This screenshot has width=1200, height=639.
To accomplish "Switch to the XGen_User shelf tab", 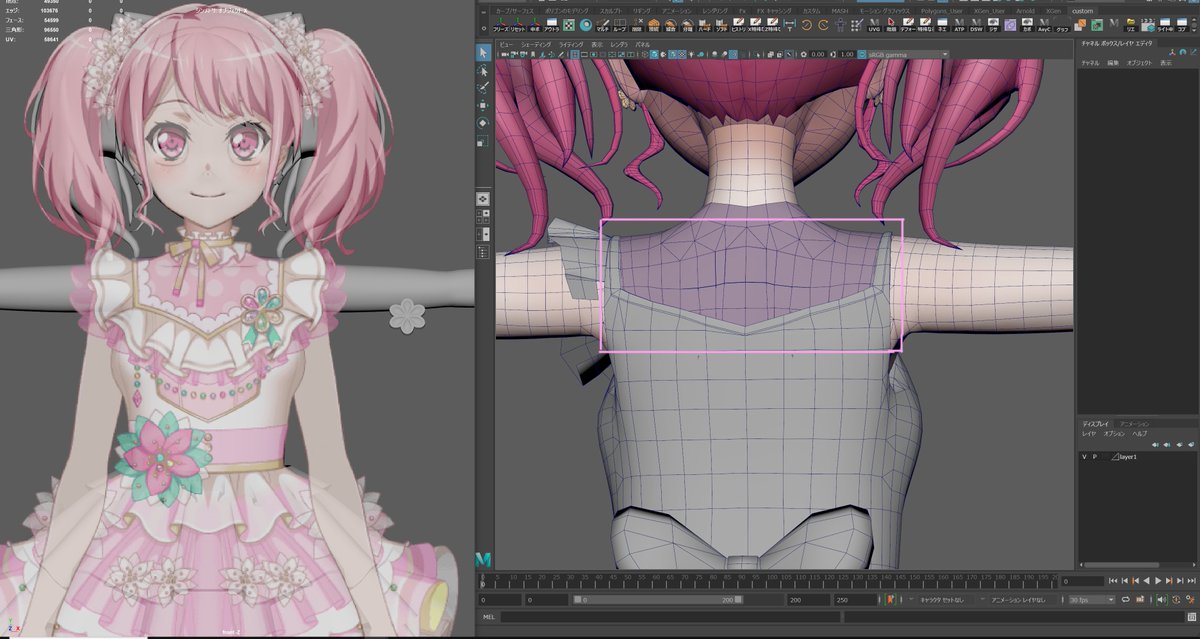I will [x=989, y=11].
